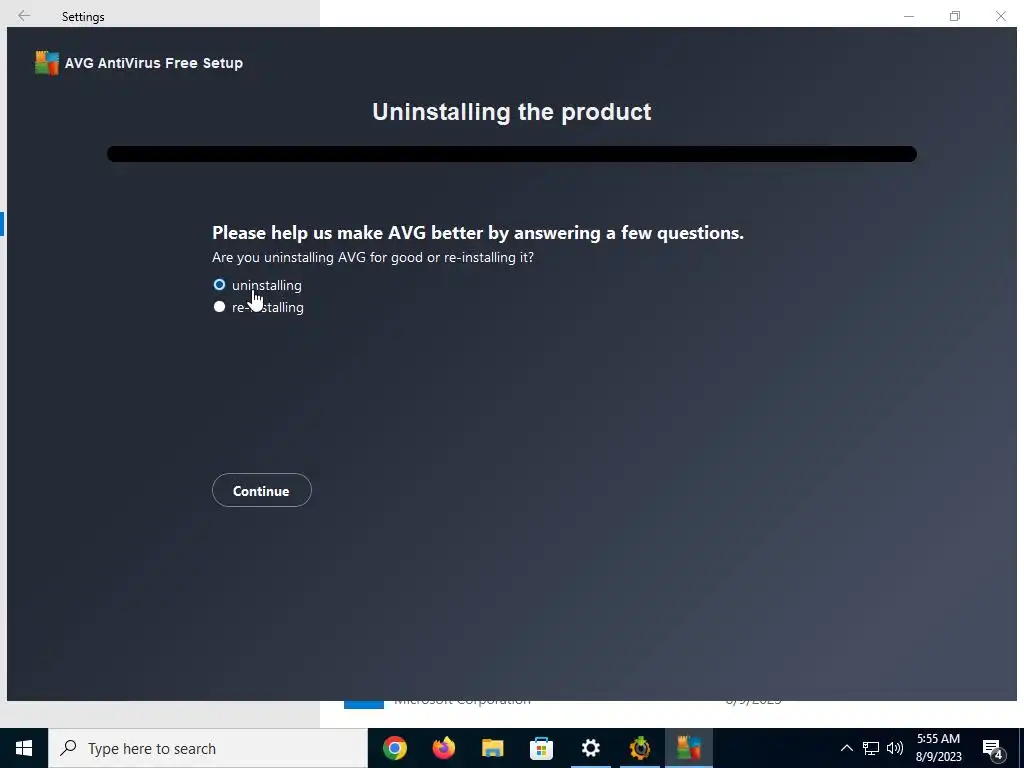Choose the "re-installing" radio option
Image resolution: width=1024 pixels, height=768 pixels.
pyautogui.click(x=219, y=306)
